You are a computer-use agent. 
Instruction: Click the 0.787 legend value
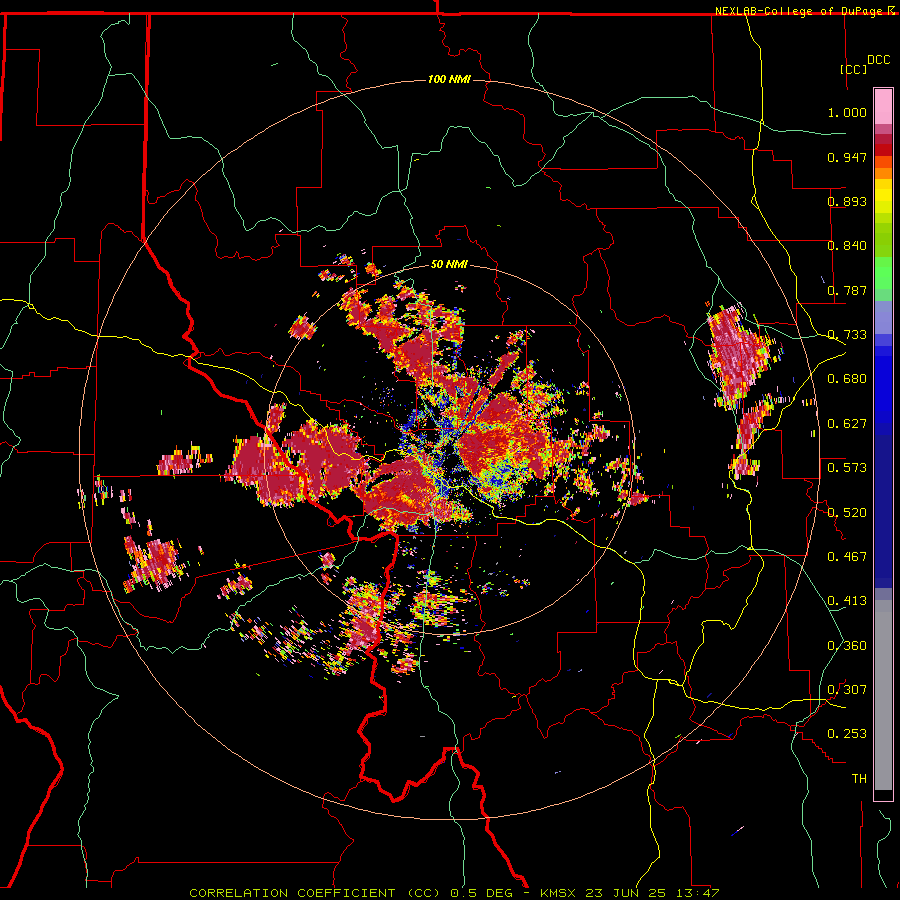coord(847,290)
